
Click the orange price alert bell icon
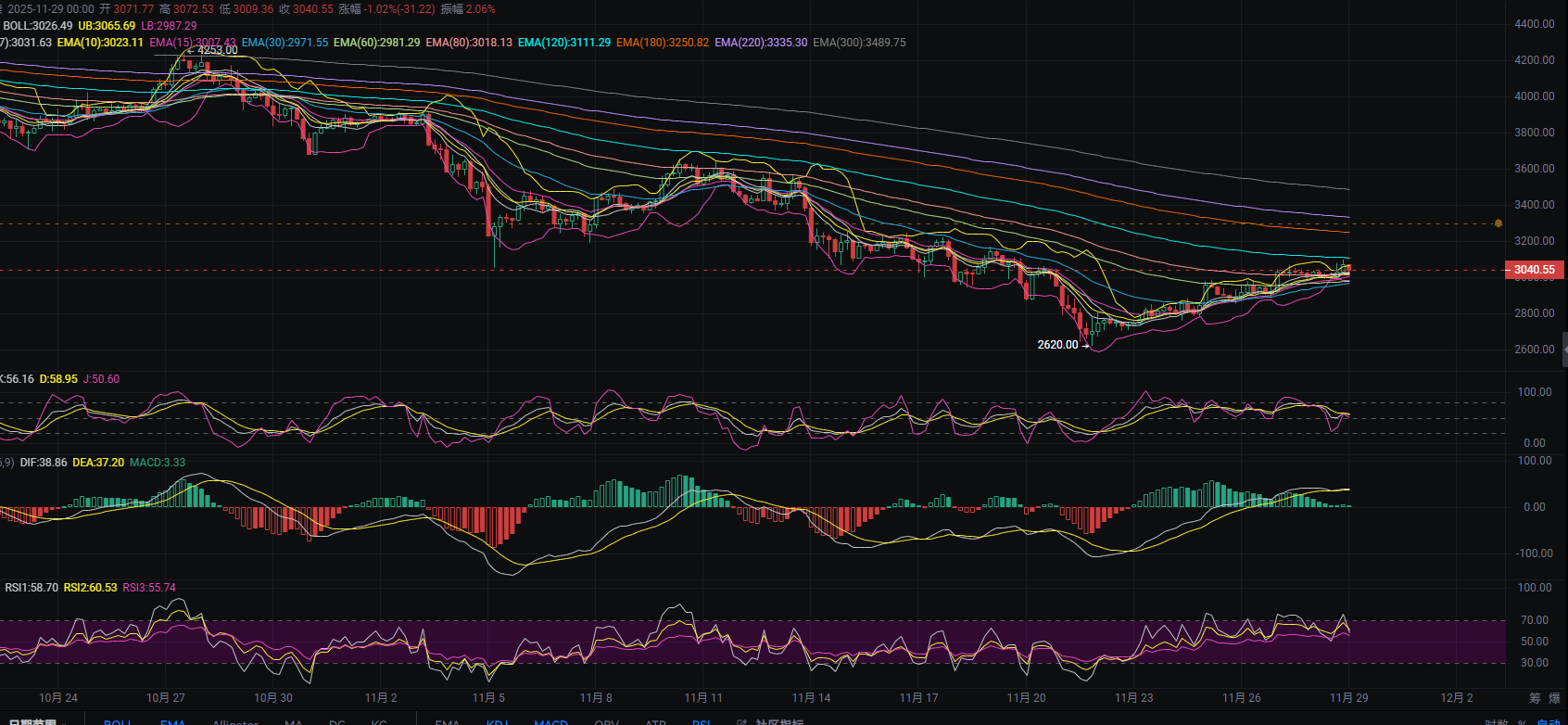tap(1498, 223)
